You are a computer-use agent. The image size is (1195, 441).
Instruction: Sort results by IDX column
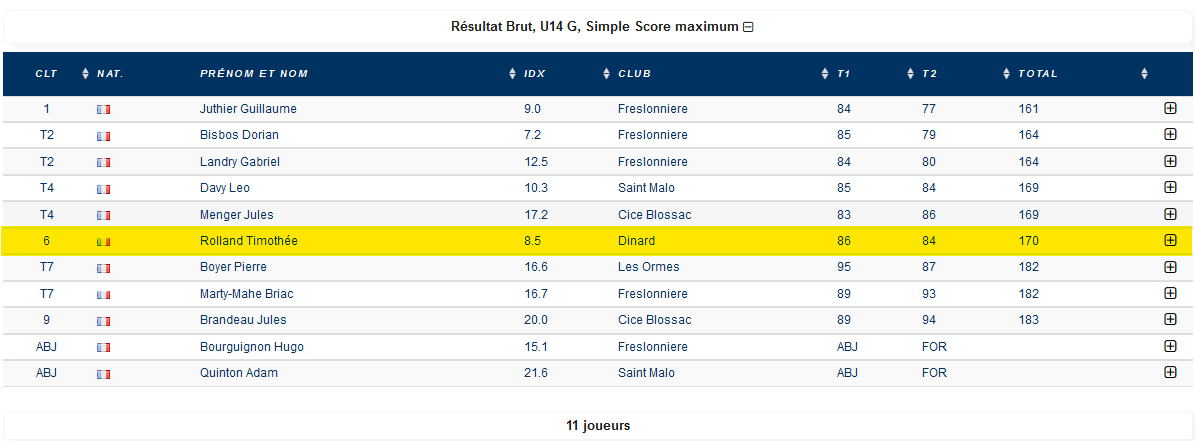[535, 74]
